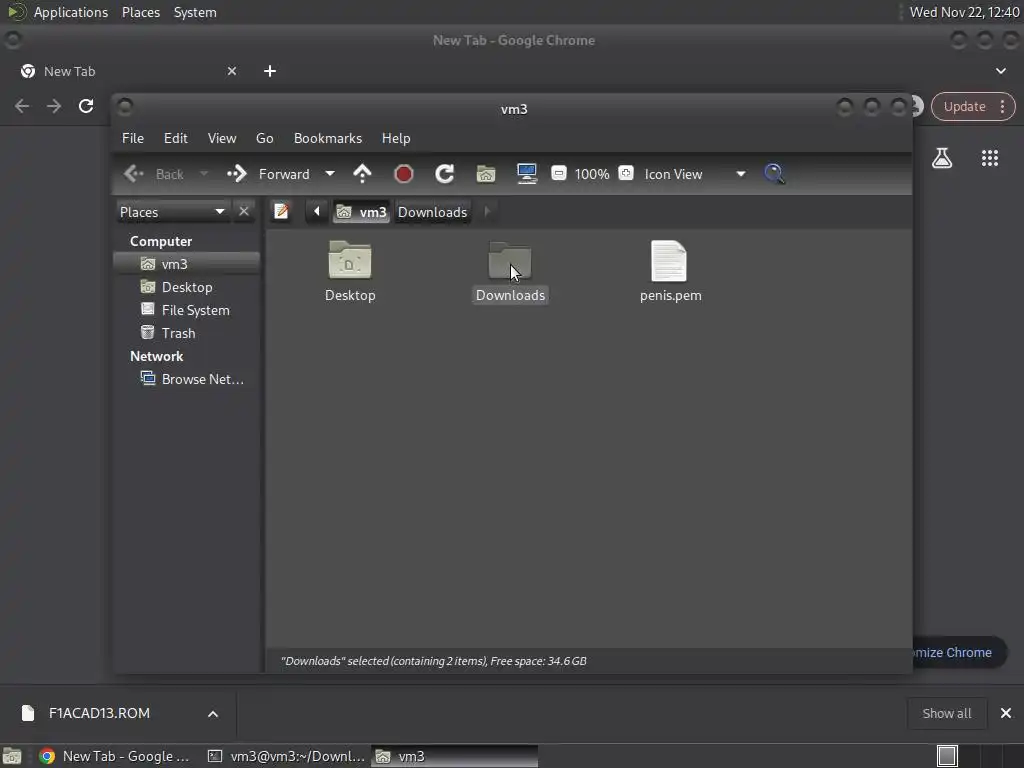The image size is (1024, 768).
Task: Switch to the Chrome taskbar entry
Action: click(116, 756)
